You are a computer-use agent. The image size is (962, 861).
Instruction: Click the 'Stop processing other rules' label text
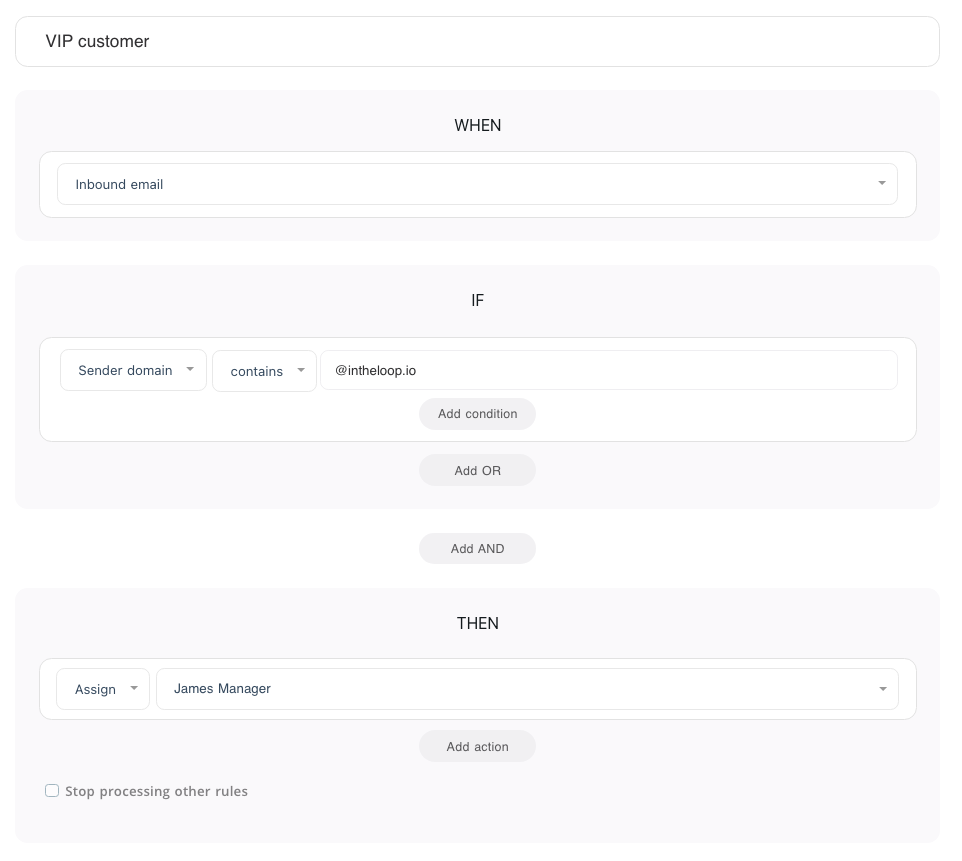click(156, 791)
